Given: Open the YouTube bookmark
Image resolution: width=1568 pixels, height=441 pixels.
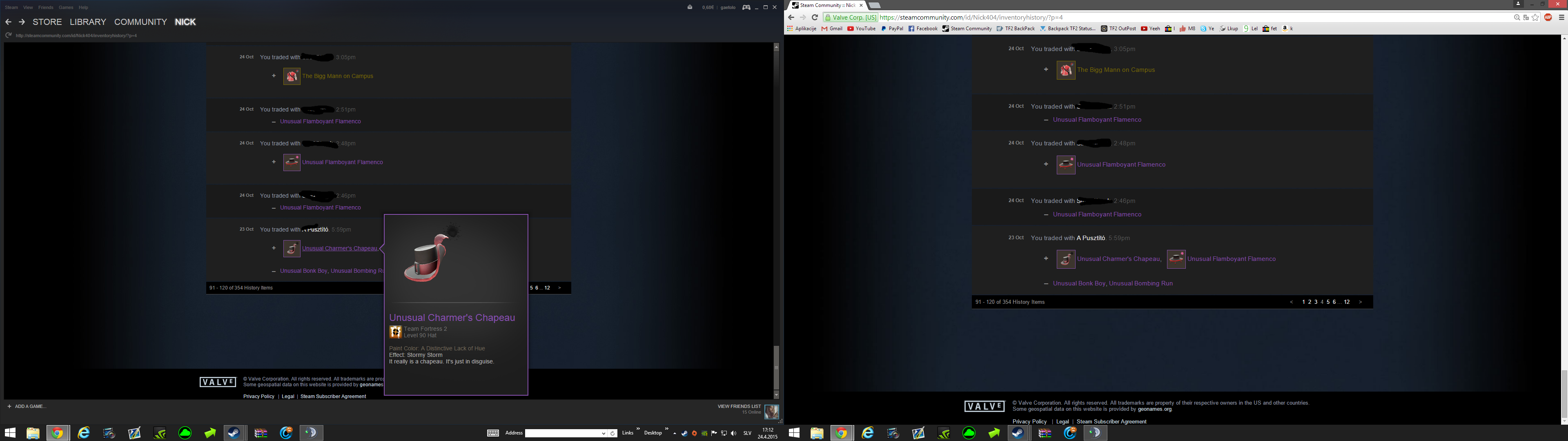Looking at the screenshot, I should [861, 29].
